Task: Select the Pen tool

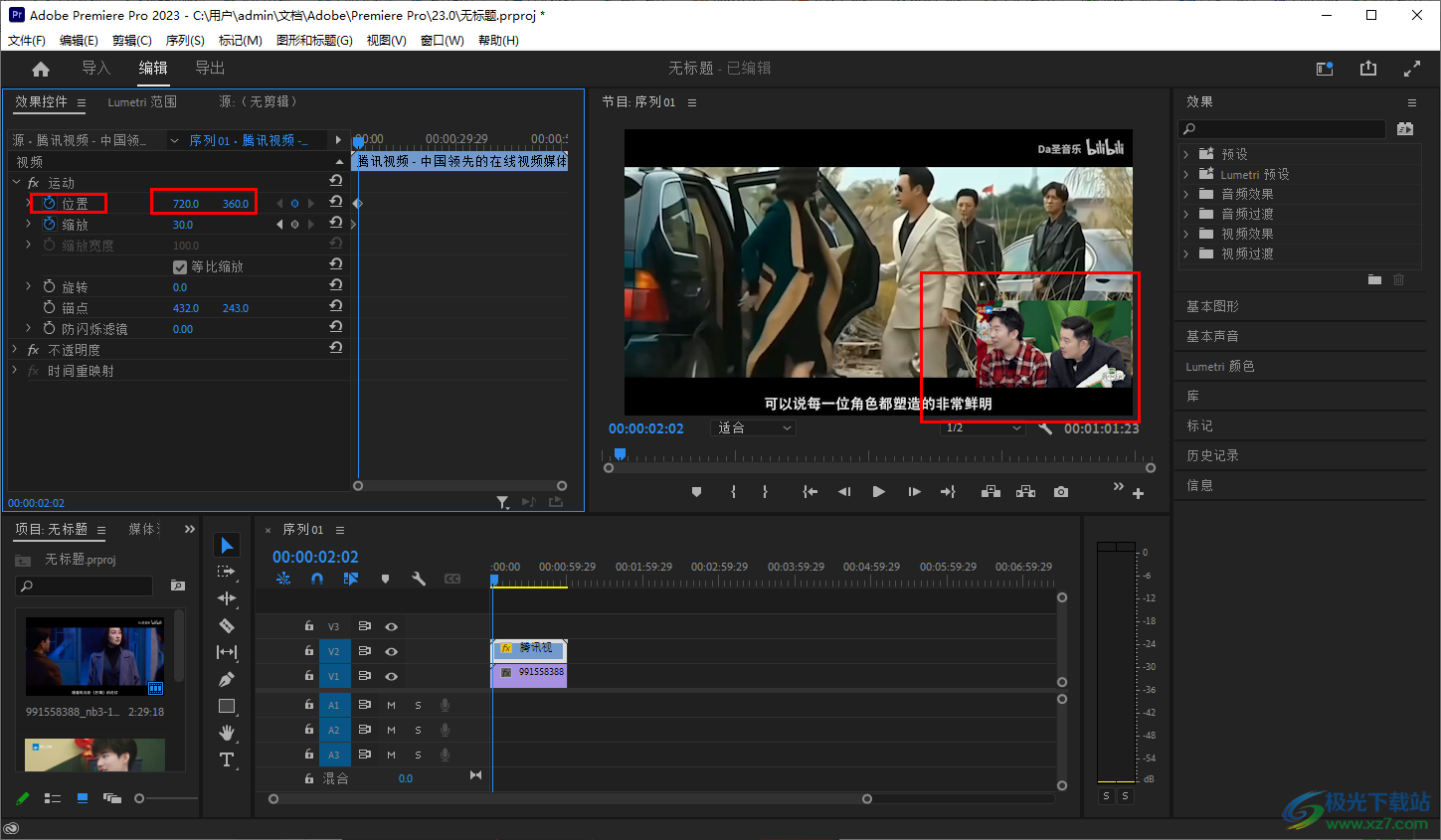Action: click(x=227, y=679)
